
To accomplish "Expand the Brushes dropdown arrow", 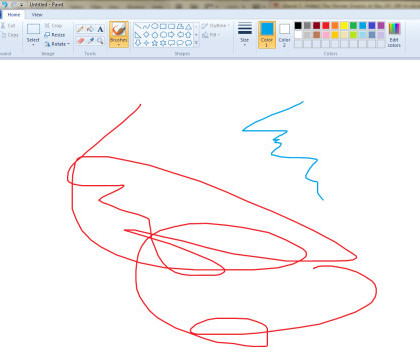I will tap(119, 45).
